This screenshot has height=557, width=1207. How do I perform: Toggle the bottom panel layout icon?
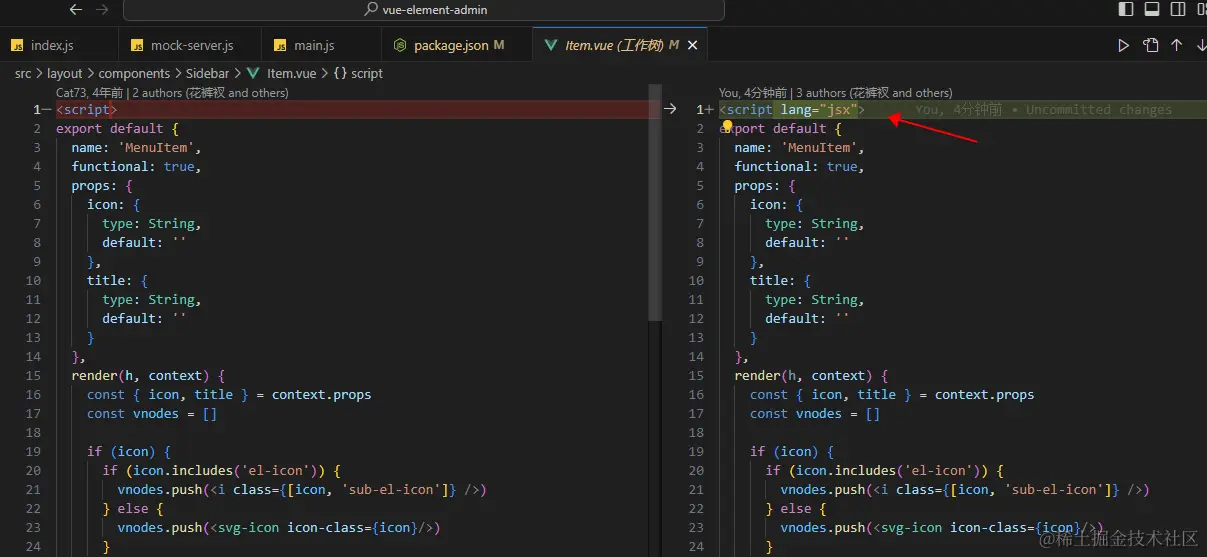[1152, 9]
